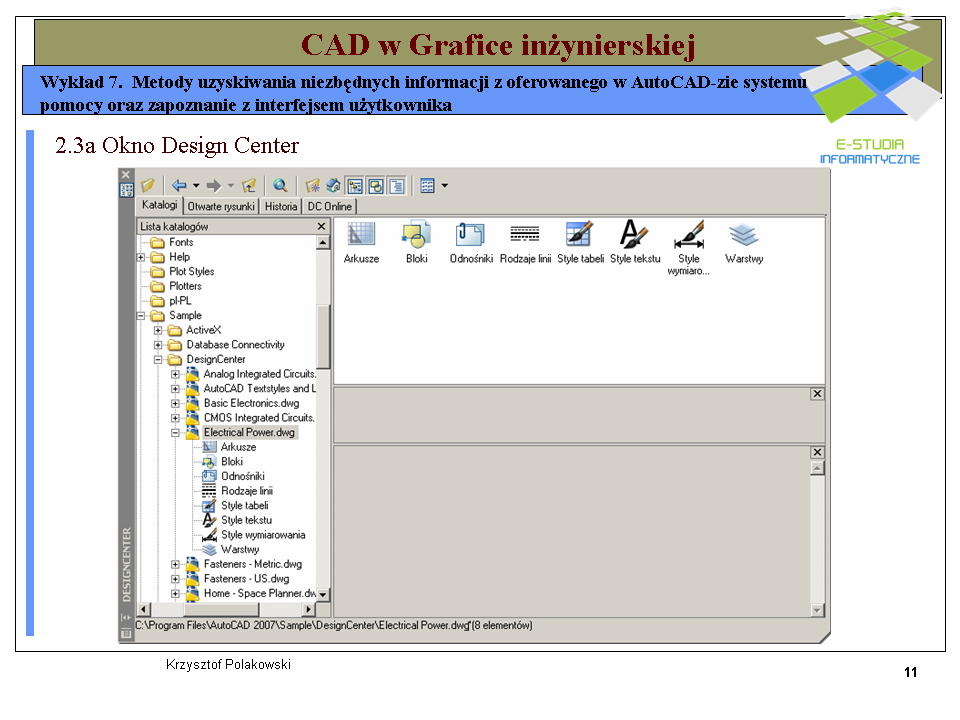Click the tree pane scroll-left arrow

coord(144,609)
